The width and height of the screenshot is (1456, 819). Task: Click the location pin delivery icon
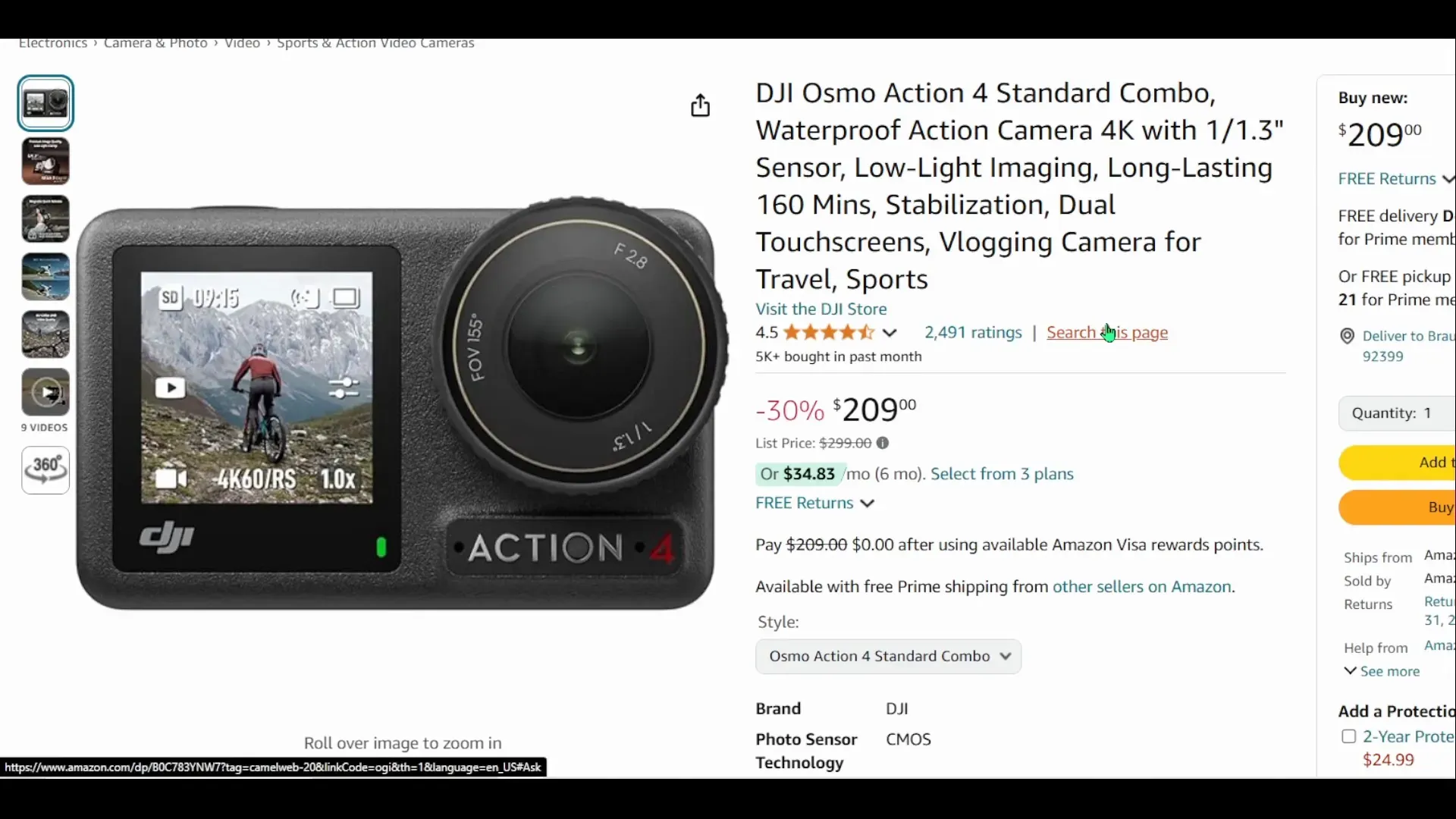(x=1346, y=336)
